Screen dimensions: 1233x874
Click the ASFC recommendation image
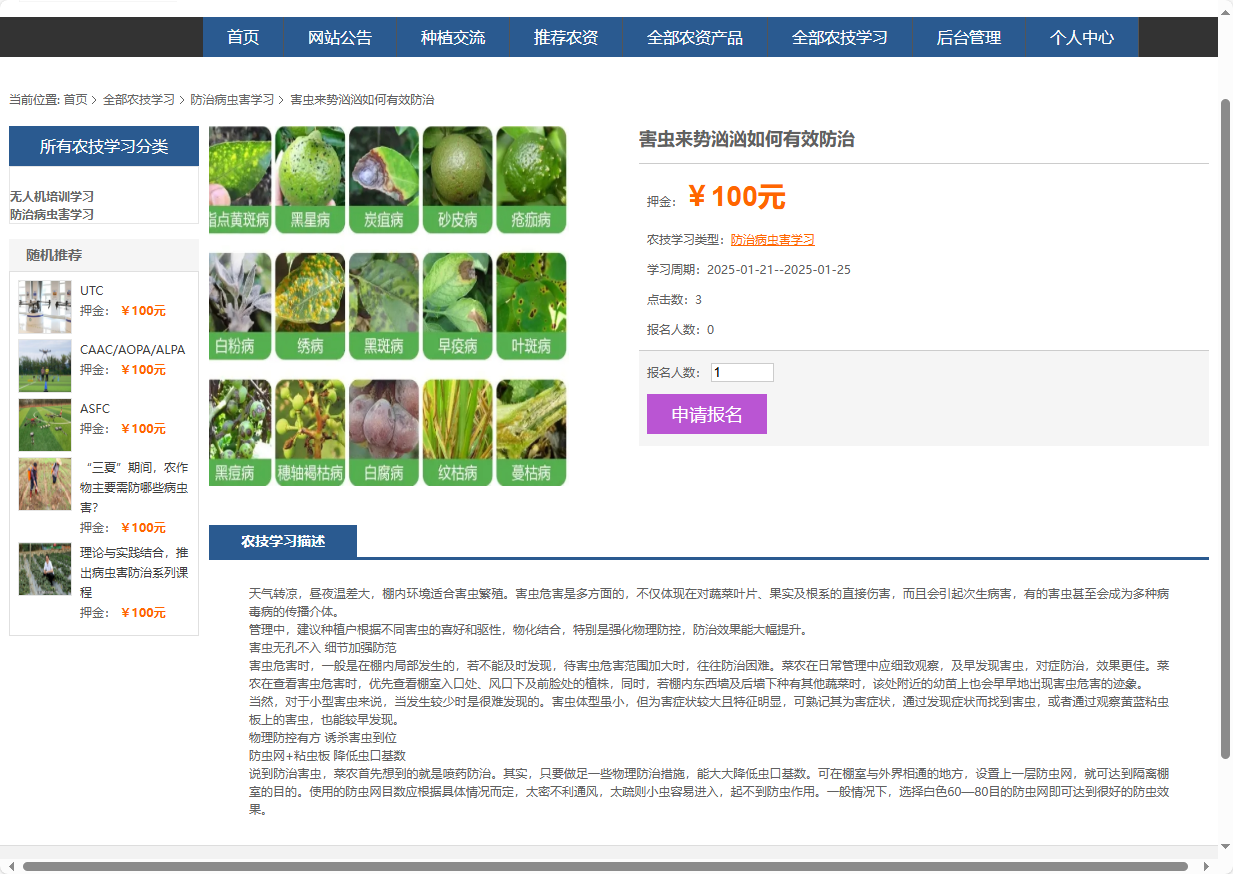(44, 424)
